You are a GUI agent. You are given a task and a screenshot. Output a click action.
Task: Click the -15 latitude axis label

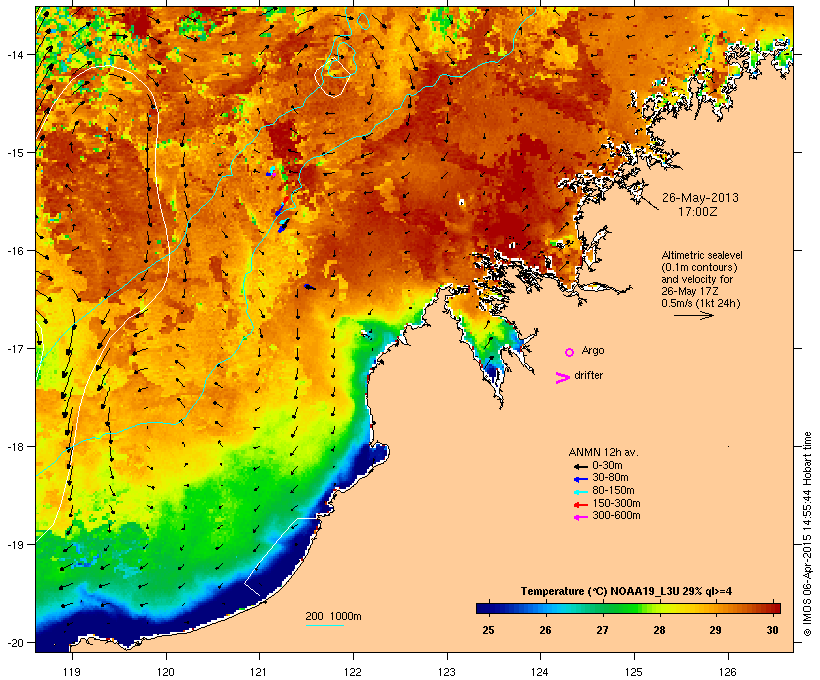coord(15,153)
